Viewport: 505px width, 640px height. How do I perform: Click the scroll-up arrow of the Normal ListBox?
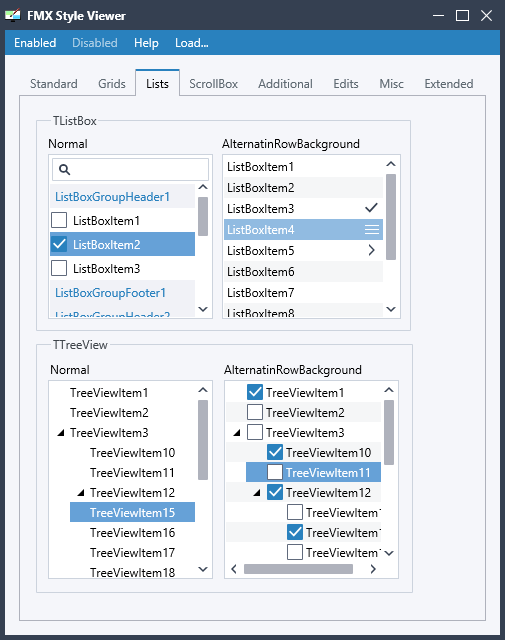click(x=203, y=187)
